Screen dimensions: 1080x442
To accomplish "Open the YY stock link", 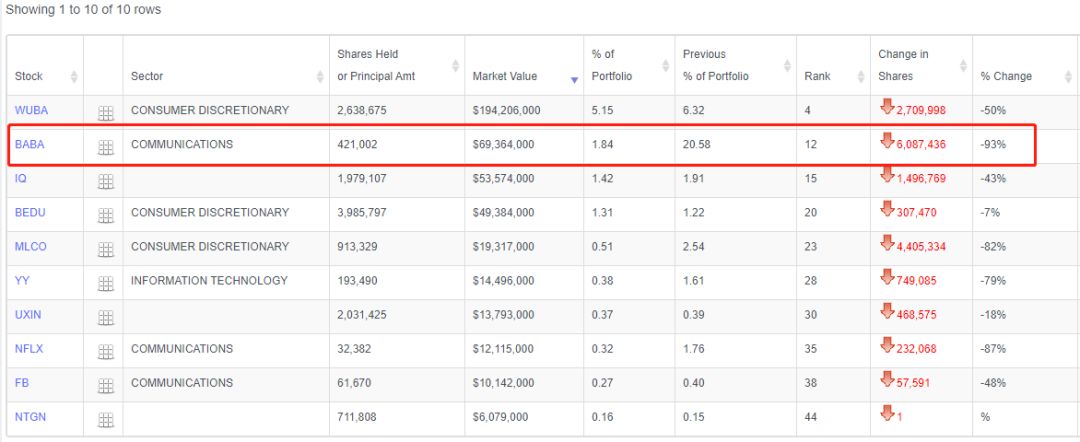I will pyautogui.click(x=22, y=281).
